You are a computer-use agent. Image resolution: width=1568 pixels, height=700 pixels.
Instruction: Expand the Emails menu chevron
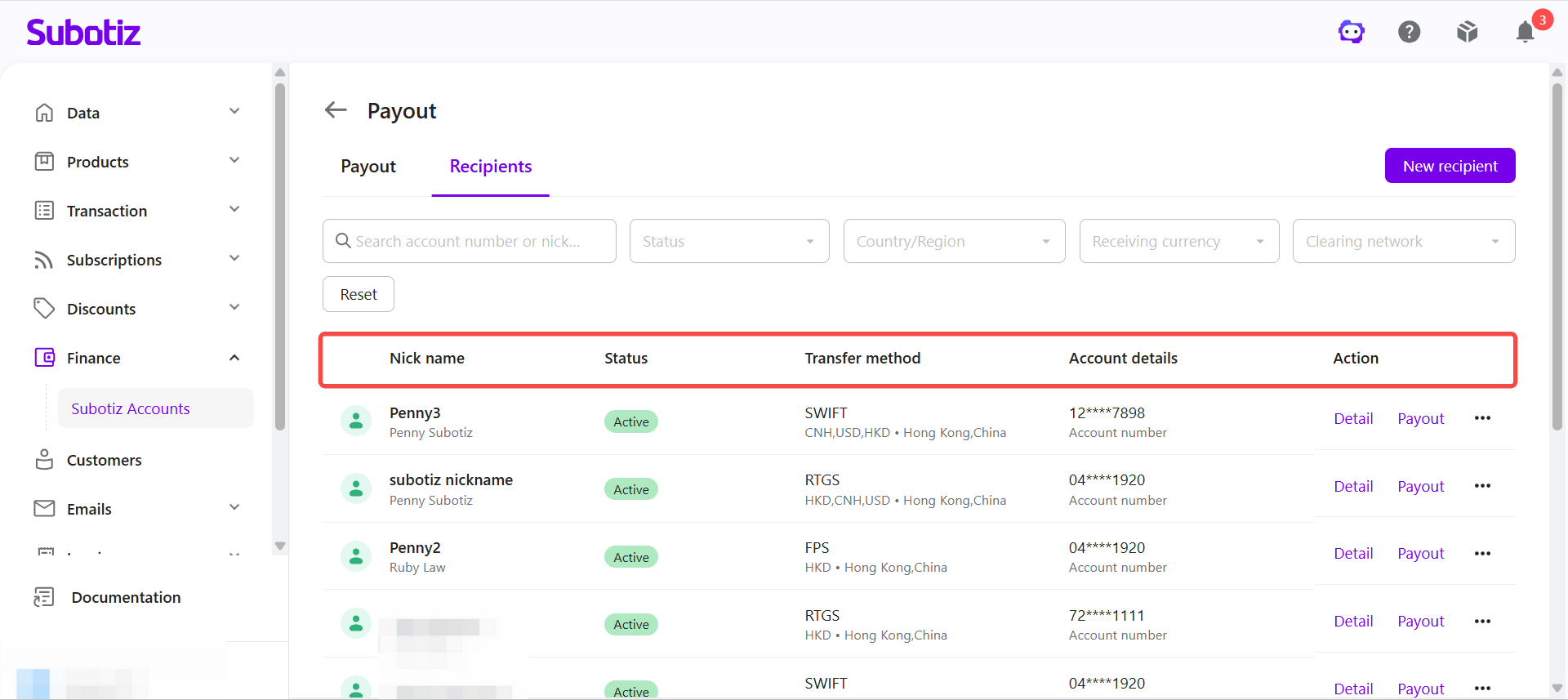click(x=234, y=507)
